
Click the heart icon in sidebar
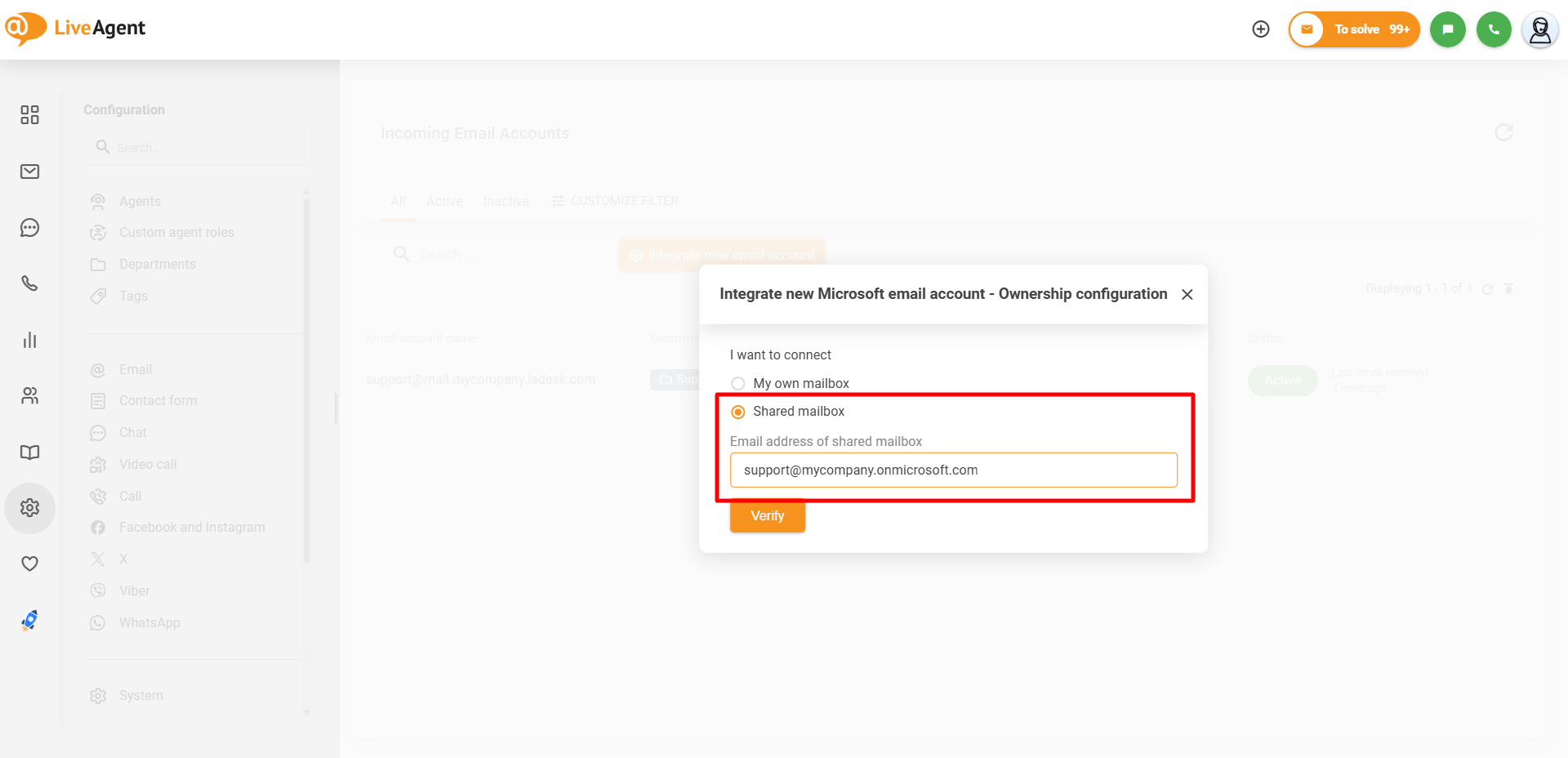point(29,564)
